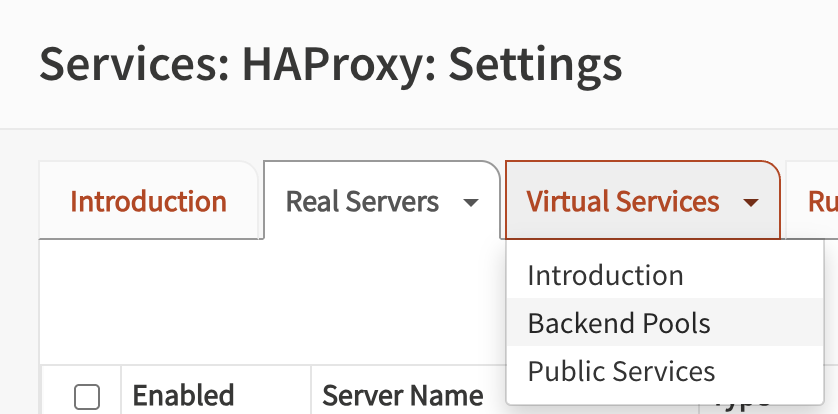Collapse the Virtual Services dropdown caret
Viewport: 838px width, 414px height.
point(751,203)
